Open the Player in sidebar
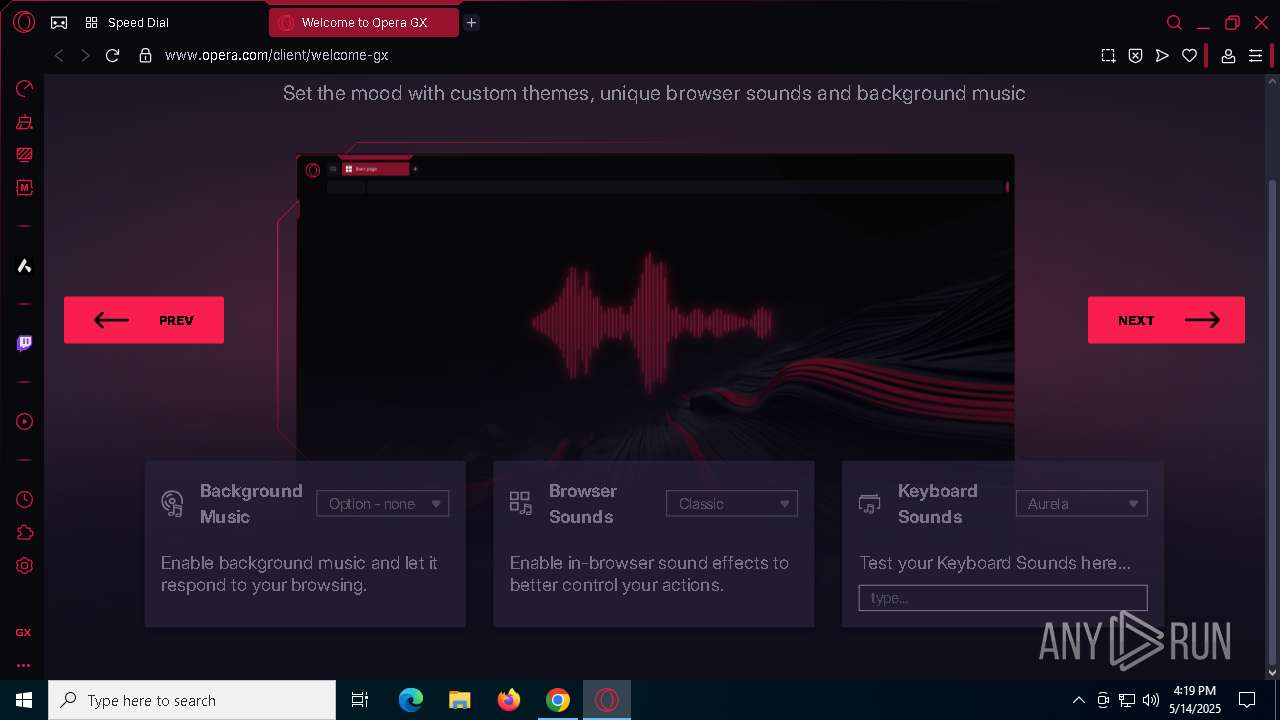 (x=24, y=421)
